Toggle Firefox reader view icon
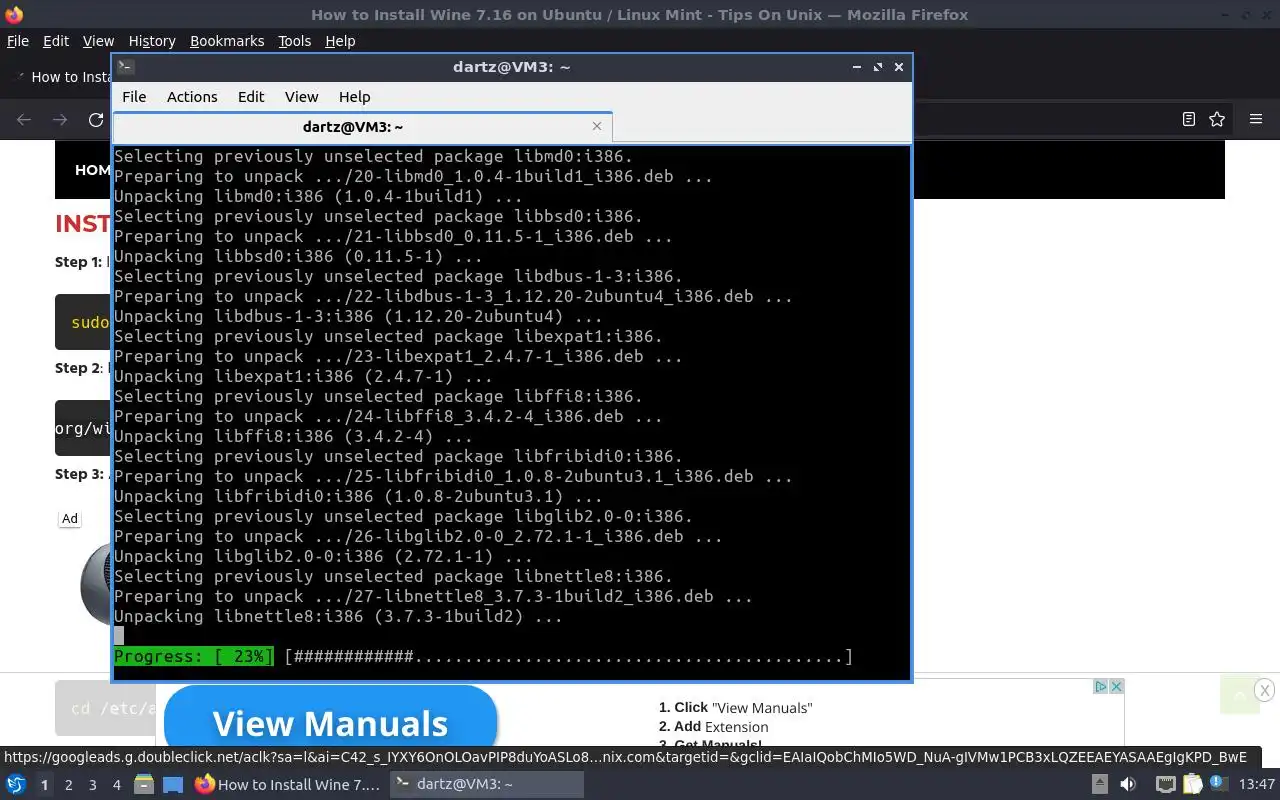1280x800 pixels. pos(1189,119)
